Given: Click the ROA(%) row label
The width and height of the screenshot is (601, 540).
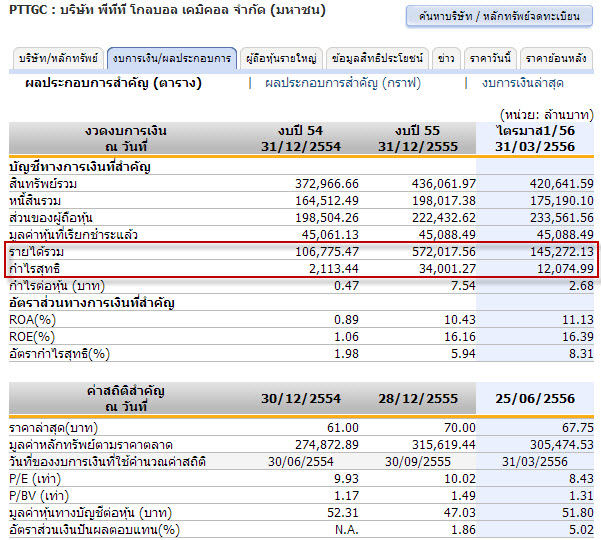Looking at the screenshot, I should pos(33,320).
